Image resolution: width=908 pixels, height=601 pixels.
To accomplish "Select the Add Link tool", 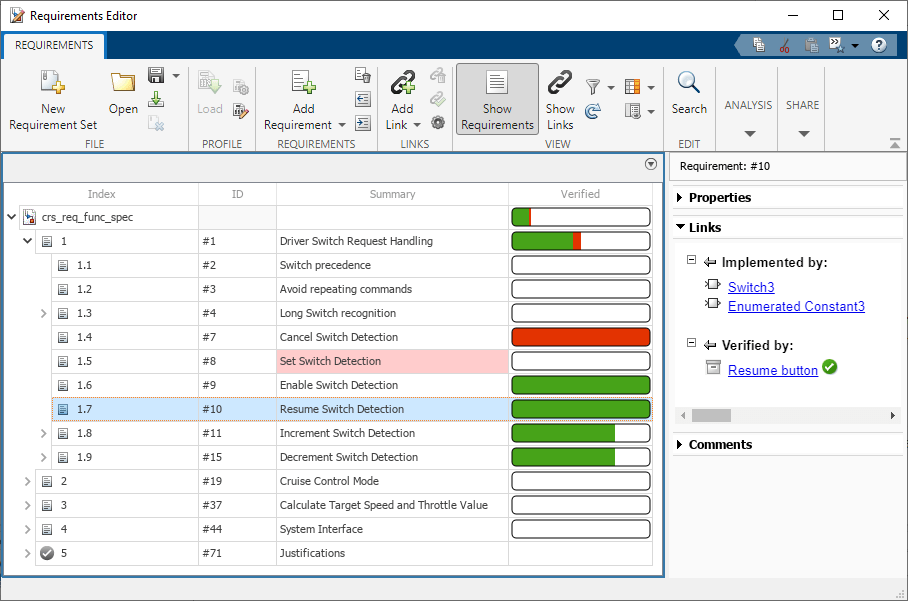I will tap(402, 97).
